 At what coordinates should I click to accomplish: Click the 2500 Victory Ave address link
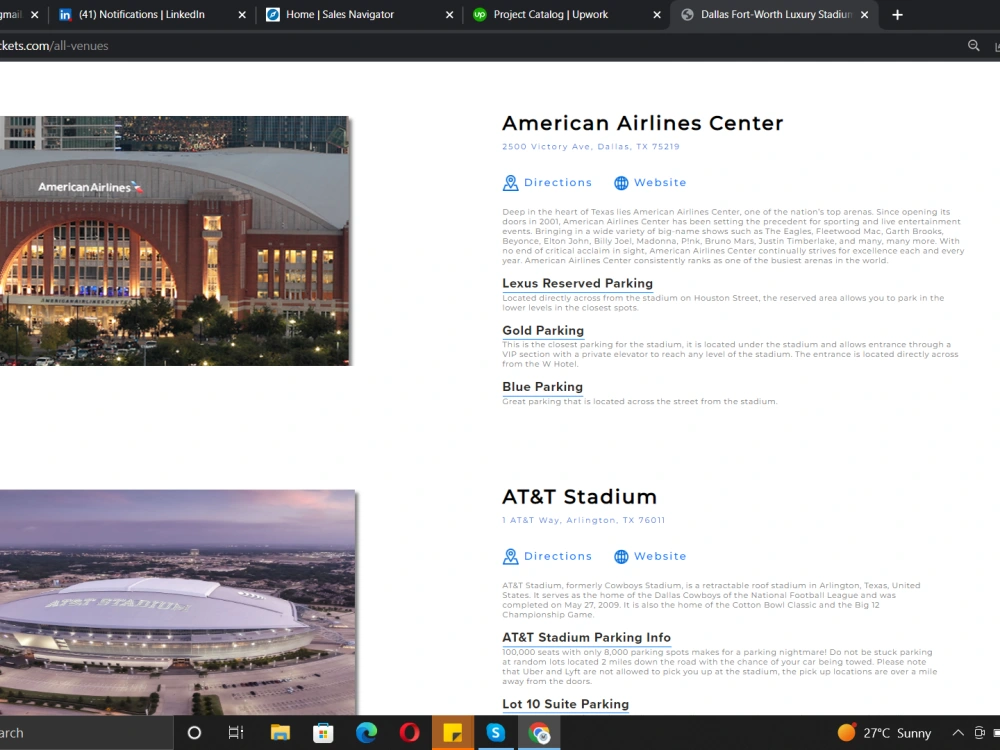tap(591, 147)
